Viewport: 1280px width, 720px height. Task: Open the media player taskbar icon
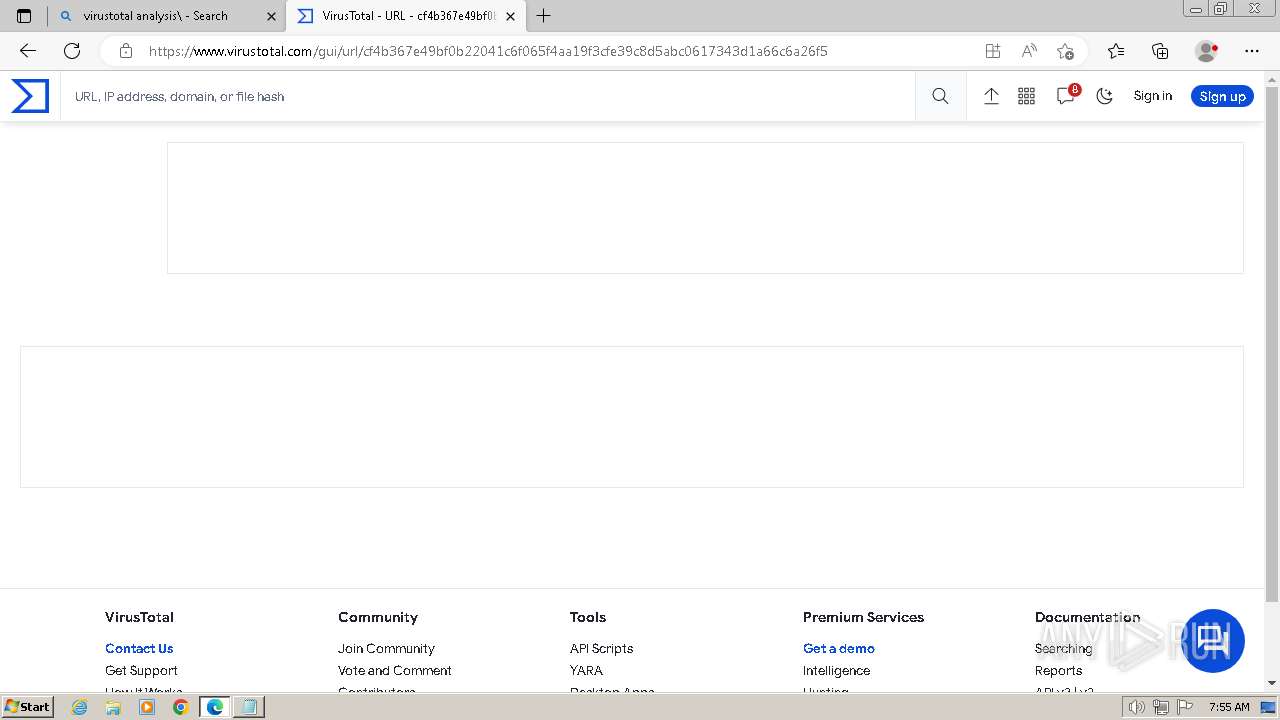point(147,707)
